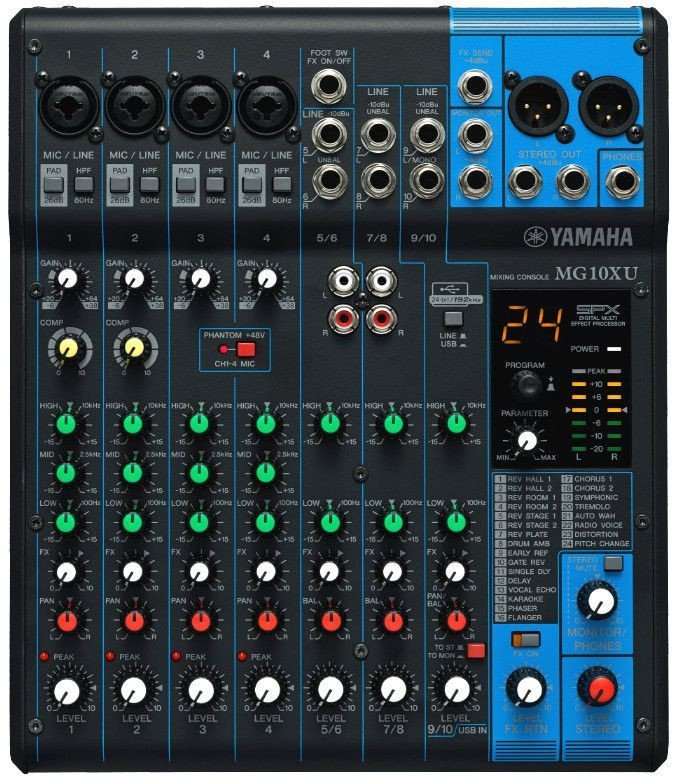The height and width of the screenshot is (779, 676).
Task: Click the FX SEND output jack
Action: pyautogui.click(x=475, y=85)
